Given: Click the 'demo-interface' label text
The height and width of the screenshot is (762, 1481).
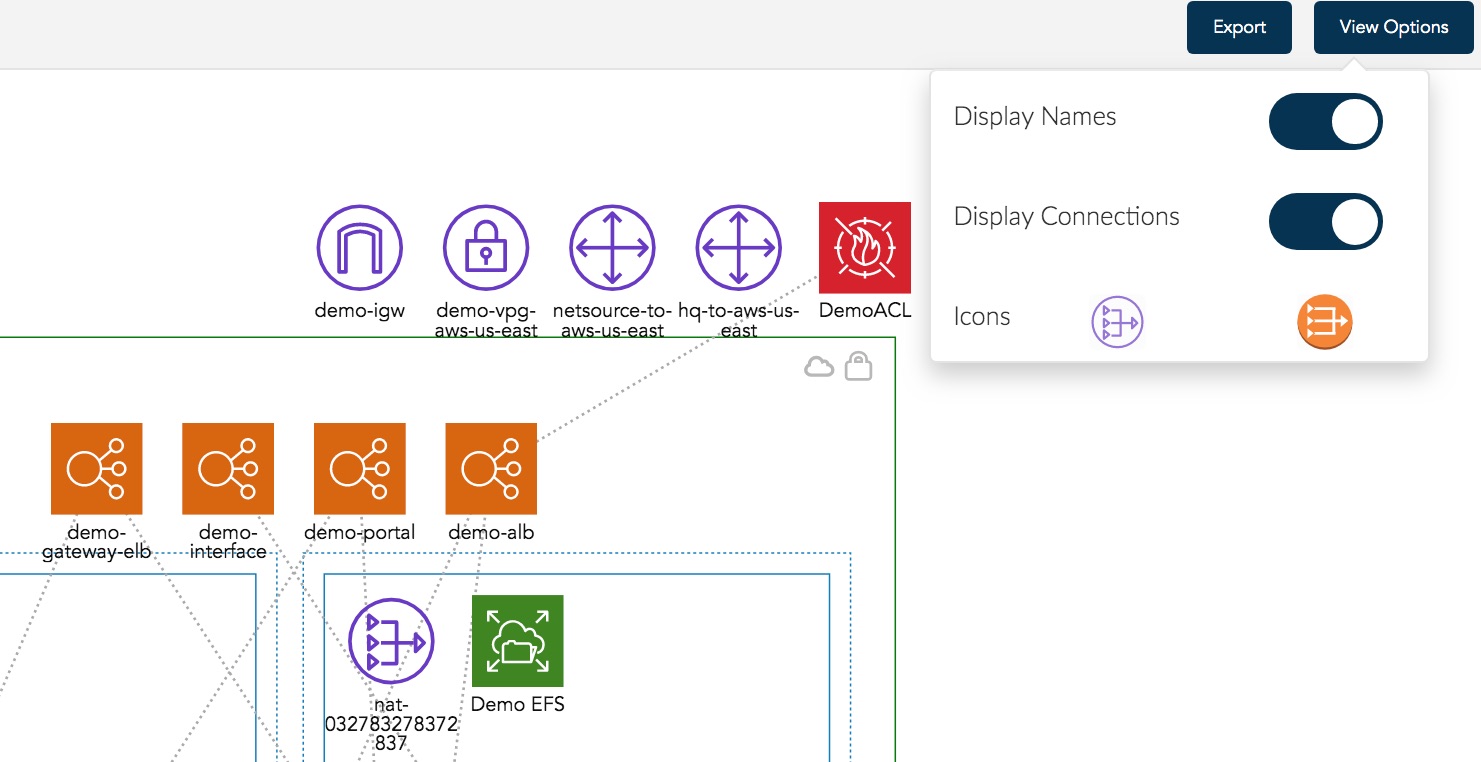Looking at the screenshot, I should point(228,542).
